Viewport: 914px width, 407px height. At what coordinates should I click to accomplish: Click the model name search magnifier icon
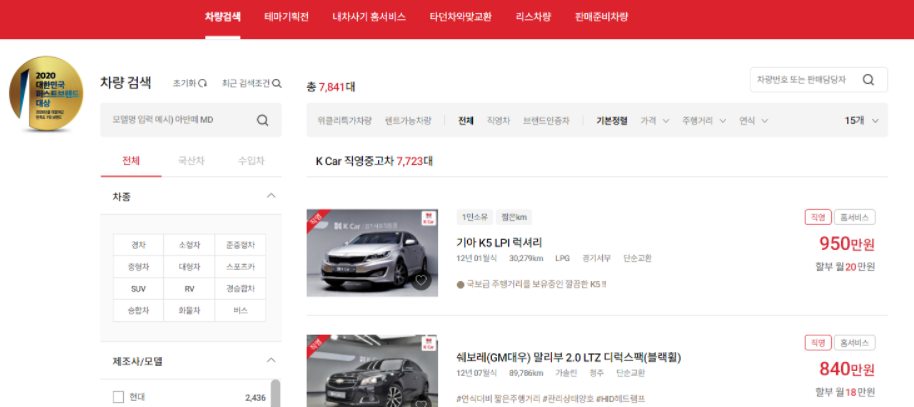tap(263, 120)
